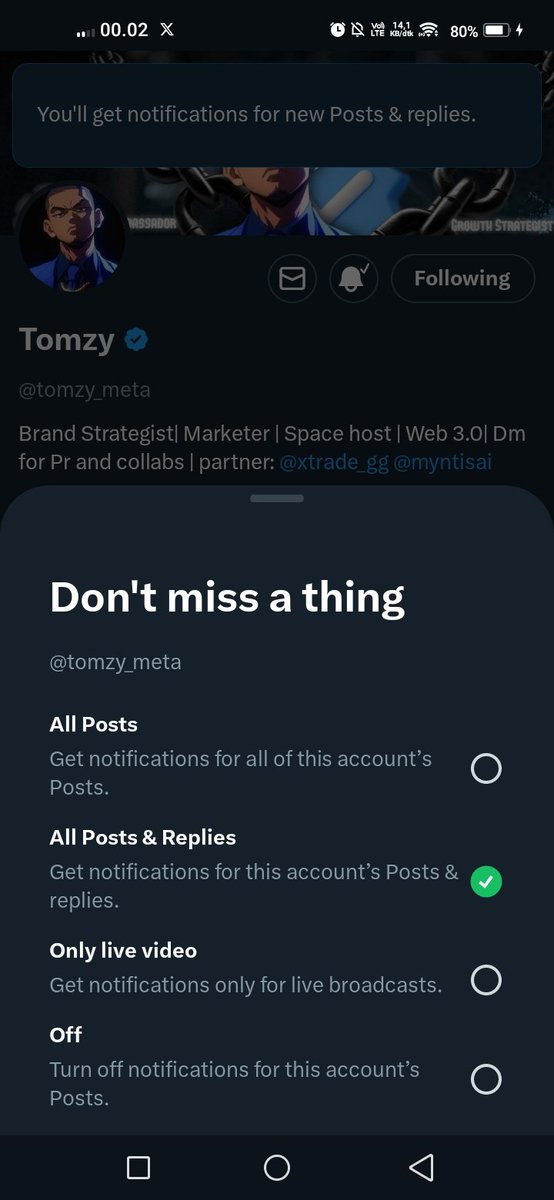Tap the notification bell icon
Screen dimensions: 554x1200
[353, 279]
